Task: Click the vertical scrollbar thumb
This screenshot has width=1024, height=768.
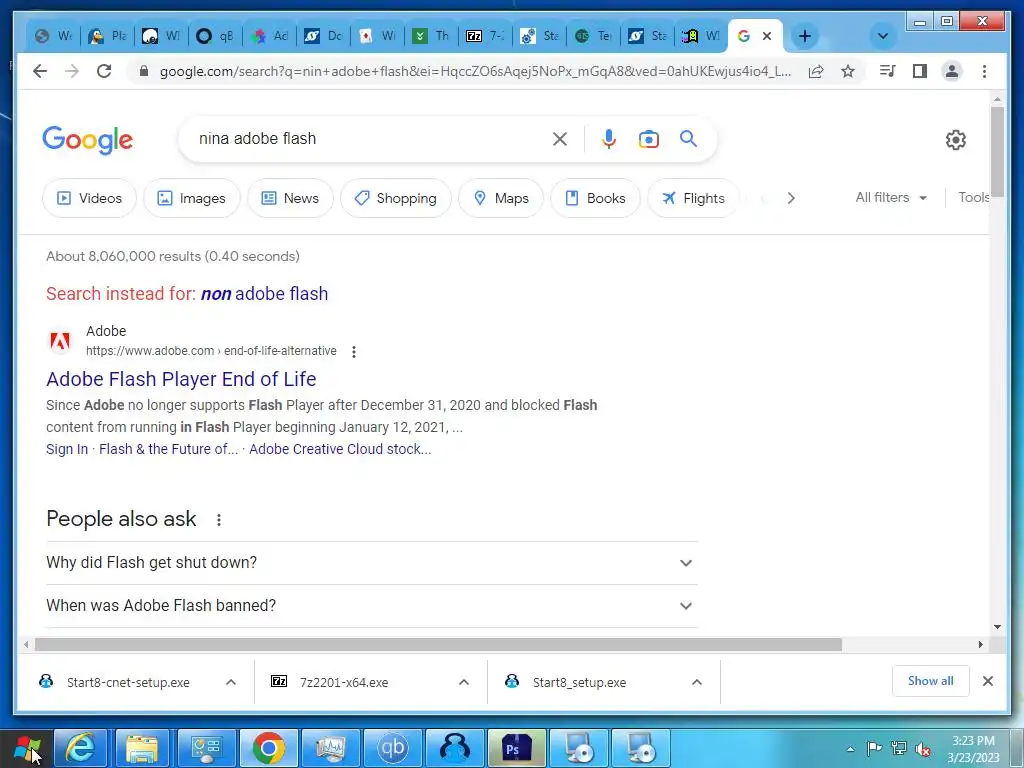Action: pos(997,151)
